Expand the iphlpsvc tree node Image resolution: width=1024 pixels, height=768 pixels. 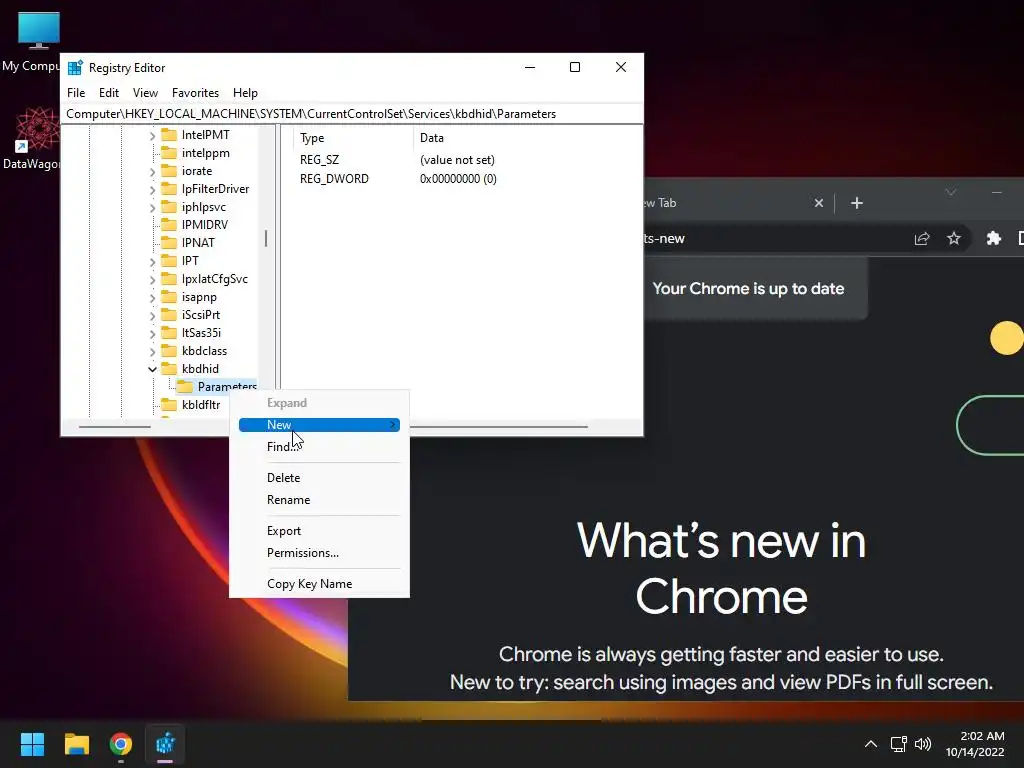tap(152, 208)
